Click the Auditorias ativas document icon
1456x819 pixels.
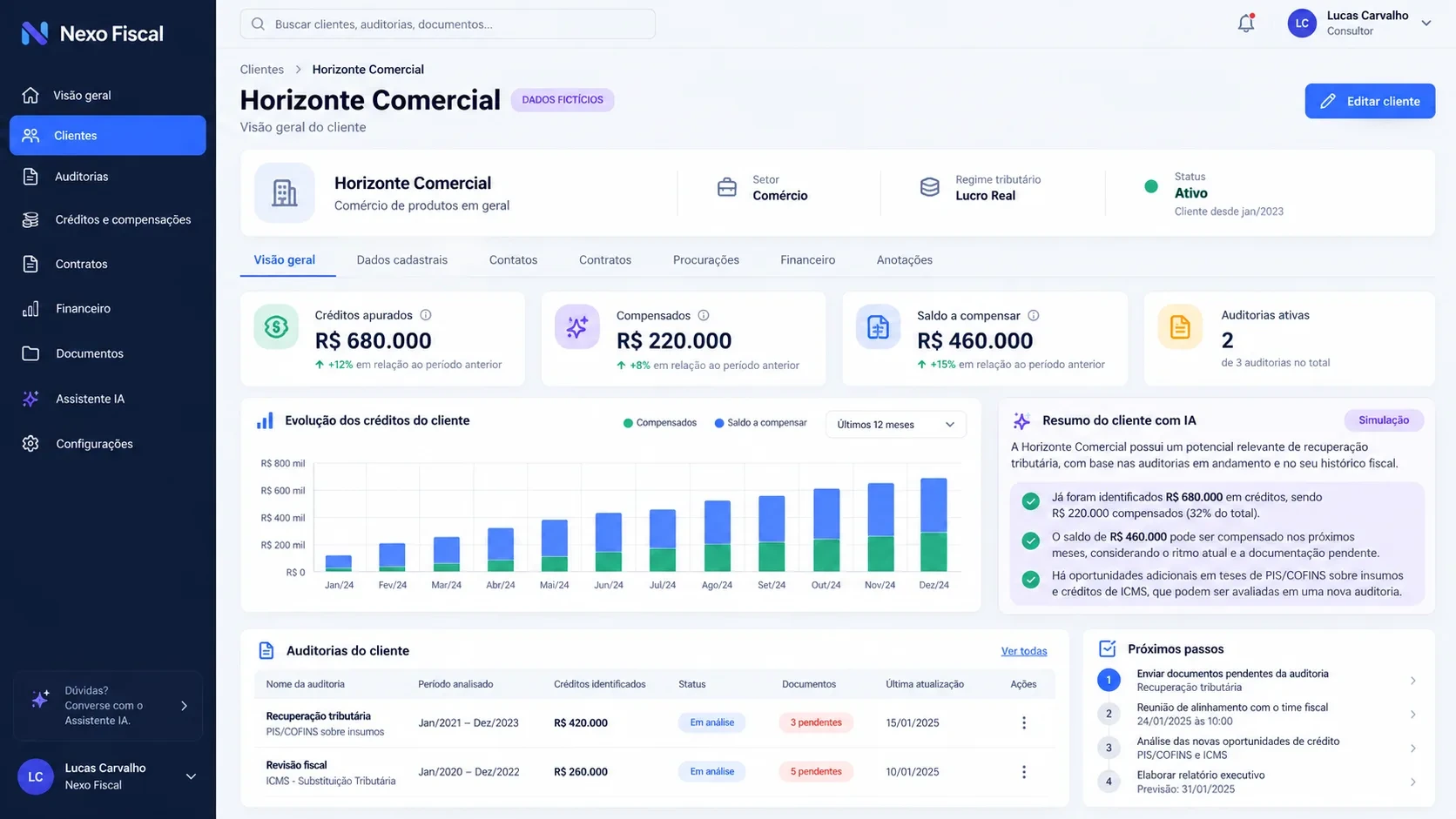pyautogui.click(x=1180, y=327)
